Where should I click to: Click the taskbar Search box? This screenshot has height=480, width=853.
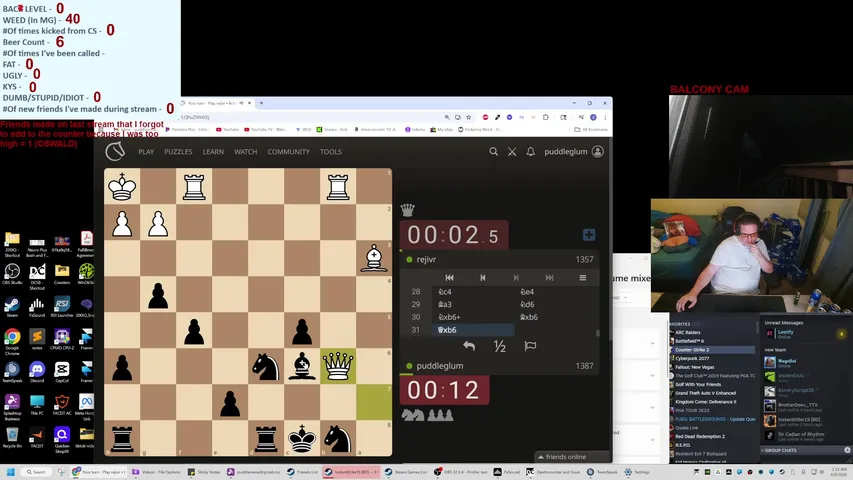(x=36, y=472)
